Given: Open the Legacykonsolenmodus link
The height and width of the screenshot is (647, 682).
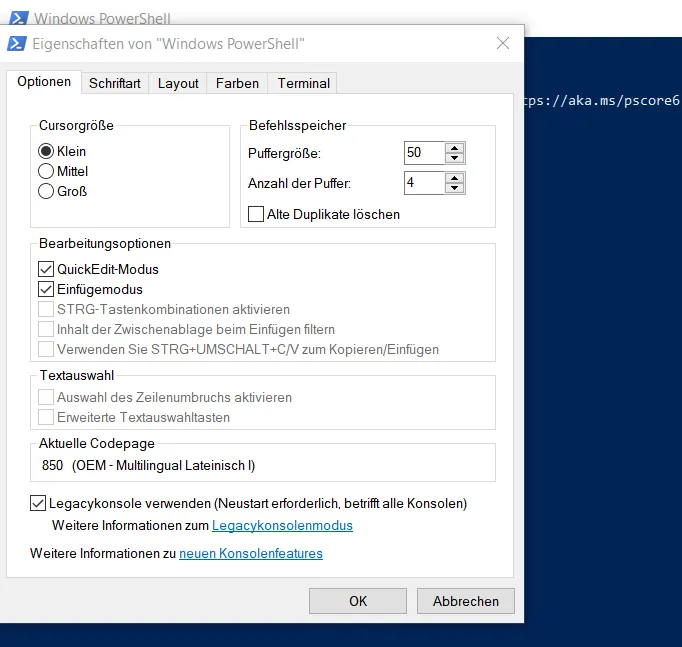Looking at the screenshot, I should pos(282,525).
